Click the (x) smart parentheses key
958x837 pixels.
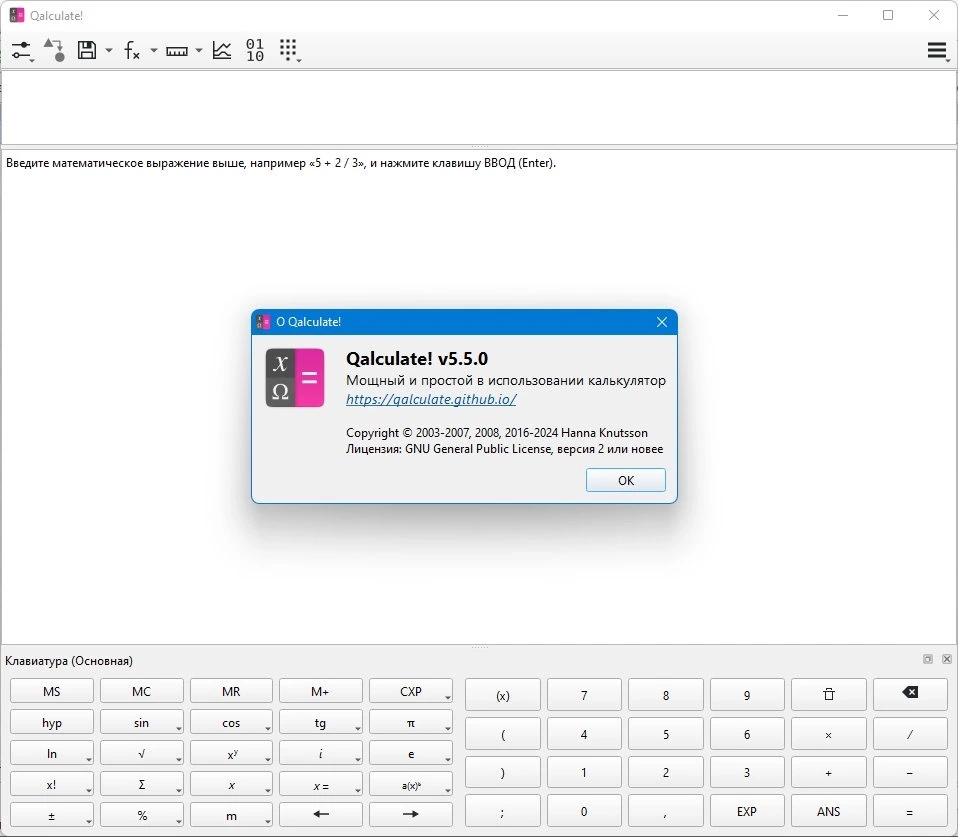[x=503, y=695]
